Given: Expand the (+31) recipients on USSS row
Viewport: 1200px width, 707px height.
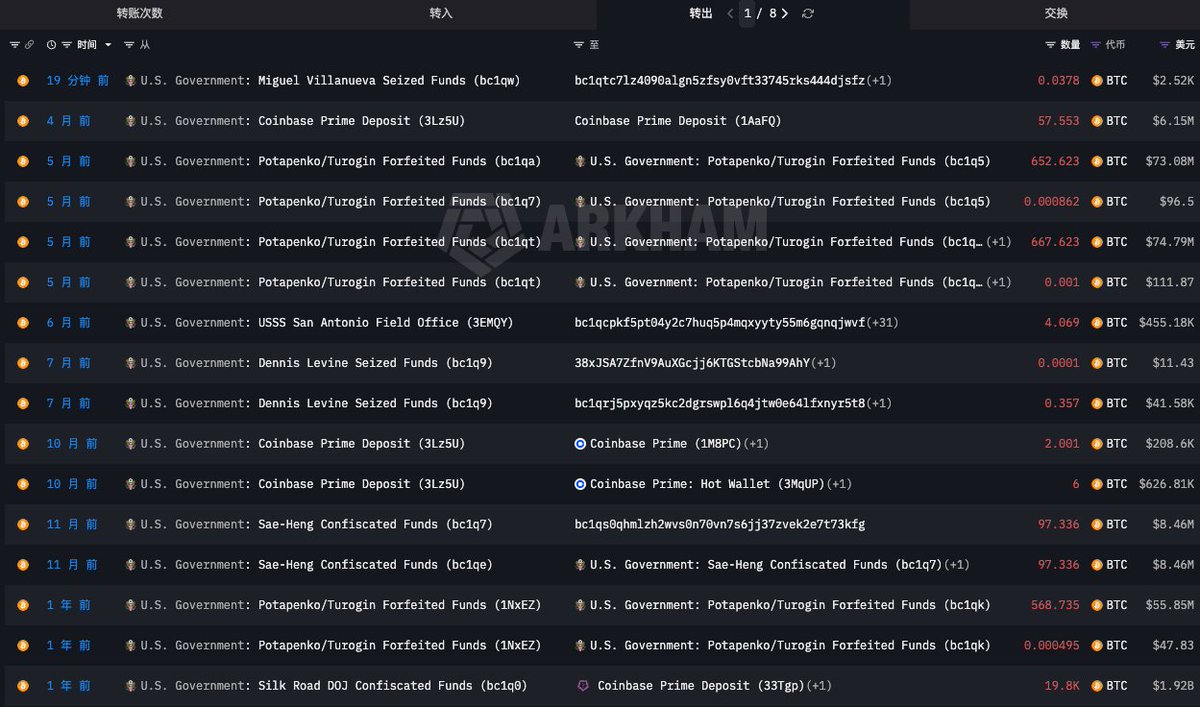Looking at the screenshot, I should pyautogui.click(x=883, y=323).
